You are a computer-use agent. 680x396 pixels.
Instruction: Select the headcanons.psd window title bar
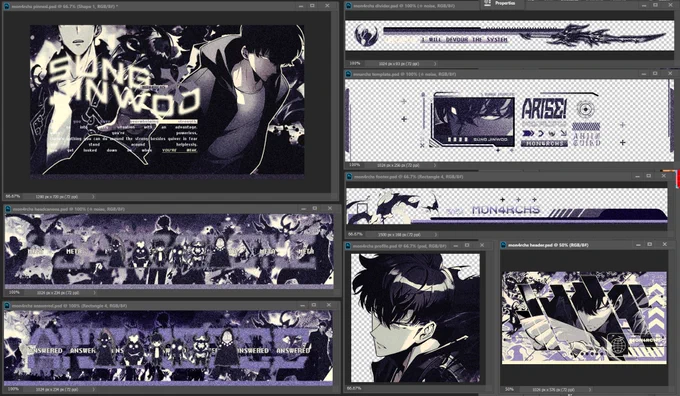[172, 209]
